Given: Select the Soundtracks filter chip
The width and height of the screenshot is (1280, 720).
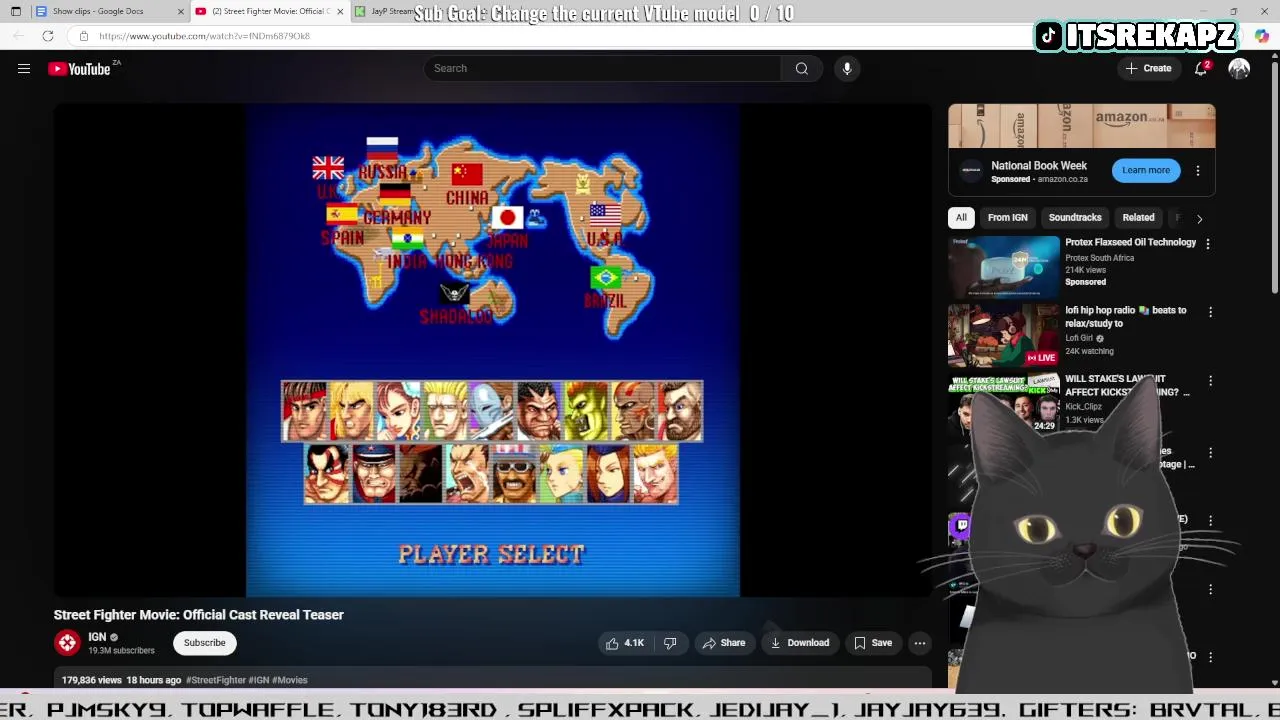Looking at the screenshot, I should coord(1075,217).
